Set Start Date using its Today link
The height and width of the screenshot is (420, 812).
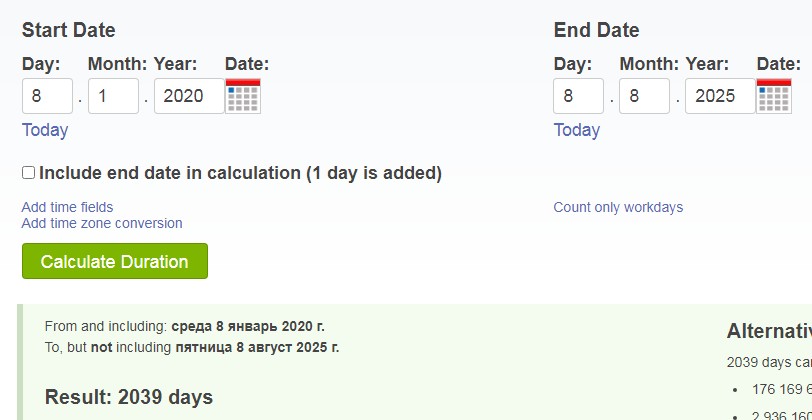[x=45, y=129]
